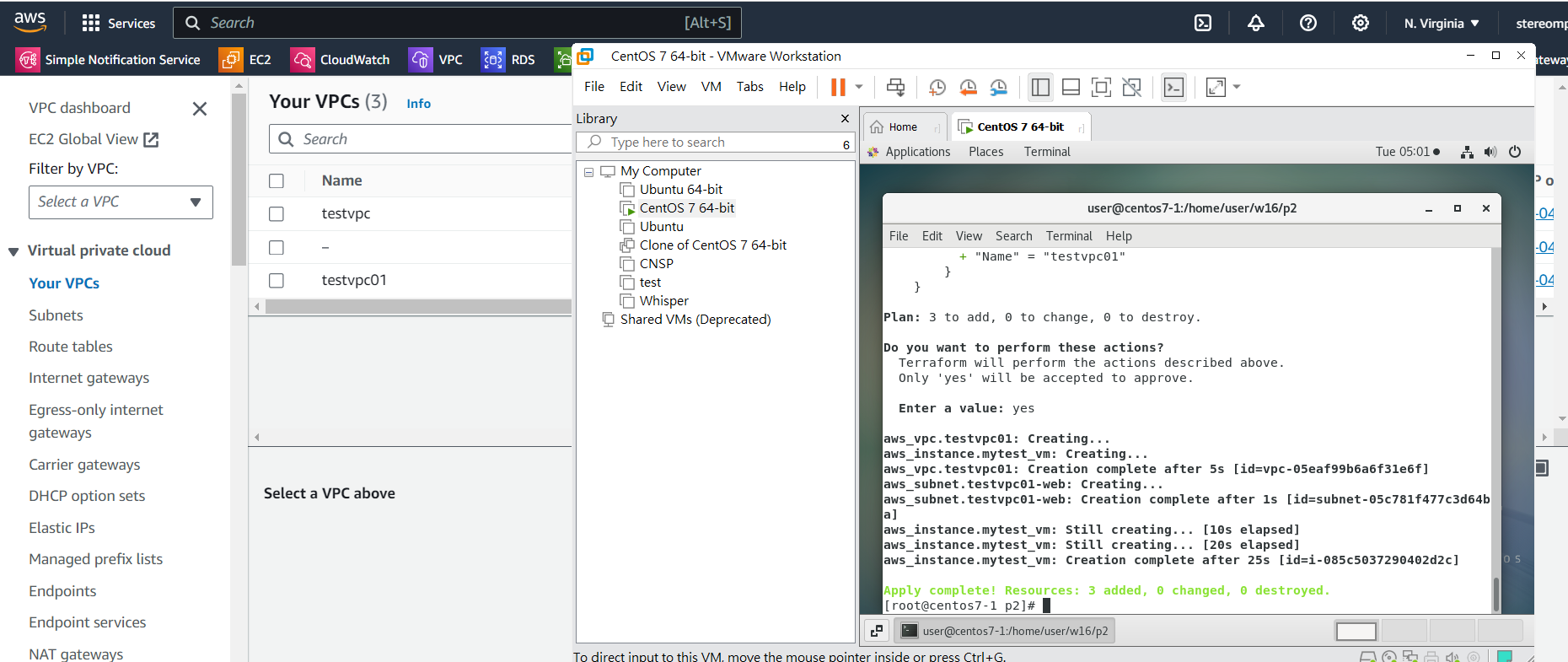Image resolution: width=1568 pixels, height=662 pixels.
Task: Switch to the VMware Home tab
Action: click(x=903, y=127)
